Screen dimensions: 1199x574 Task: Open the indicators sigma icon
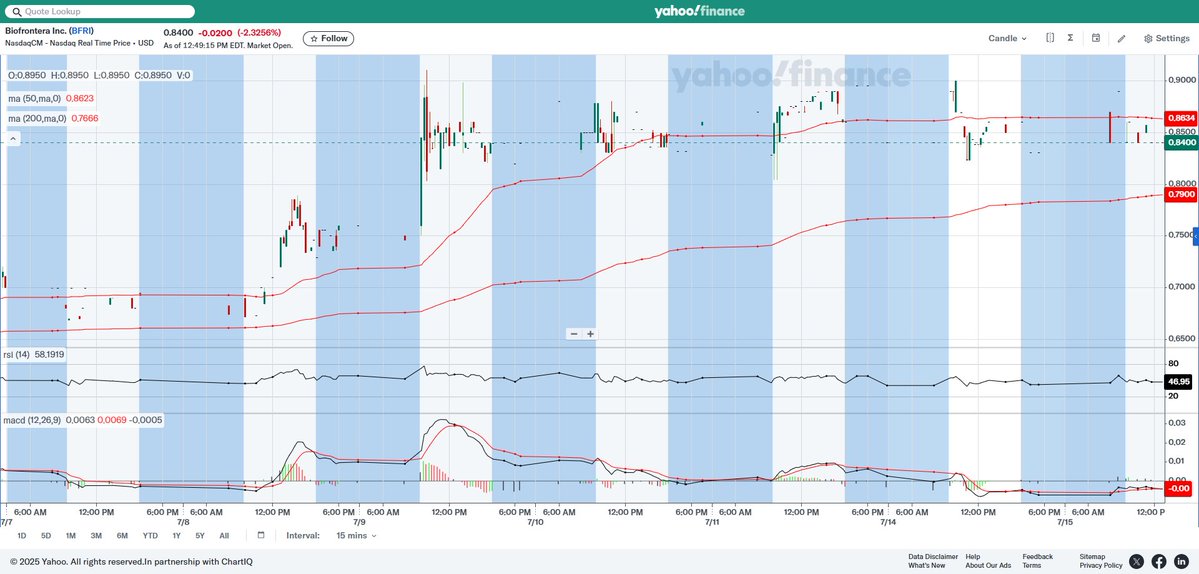[x=1070, y=38]
